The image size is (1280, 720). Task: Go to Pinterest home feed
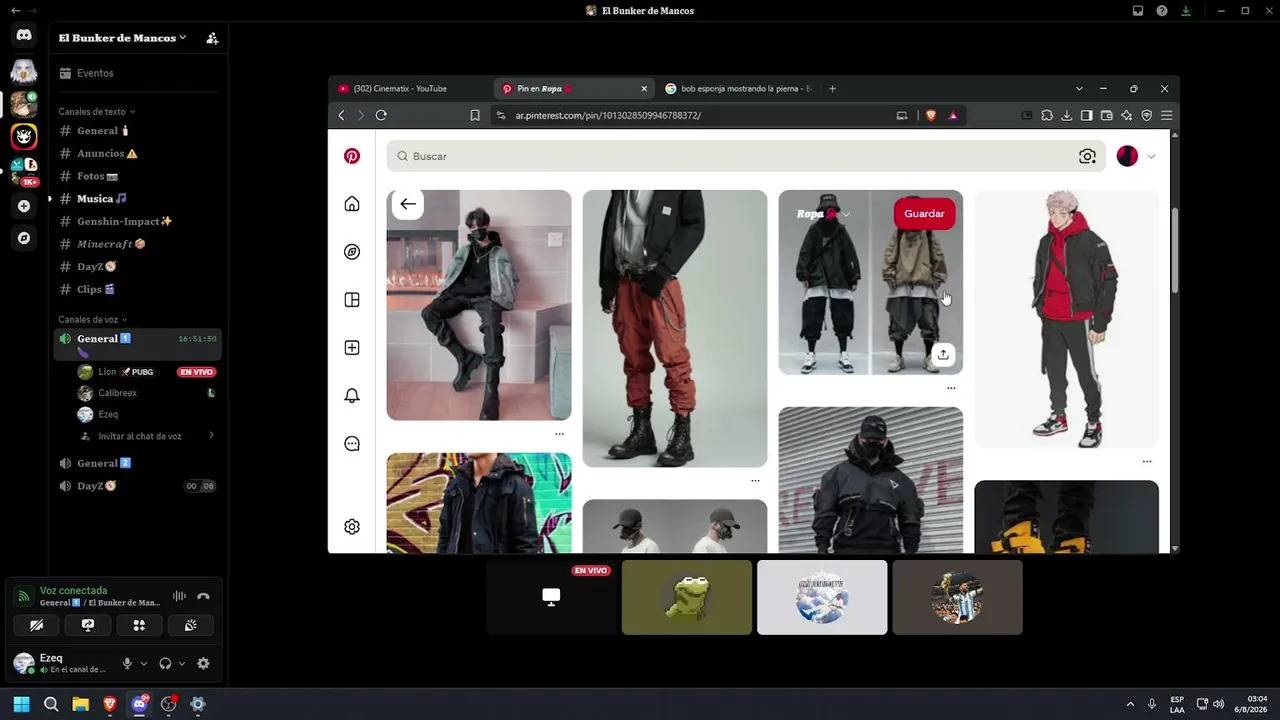pos(352,204)
